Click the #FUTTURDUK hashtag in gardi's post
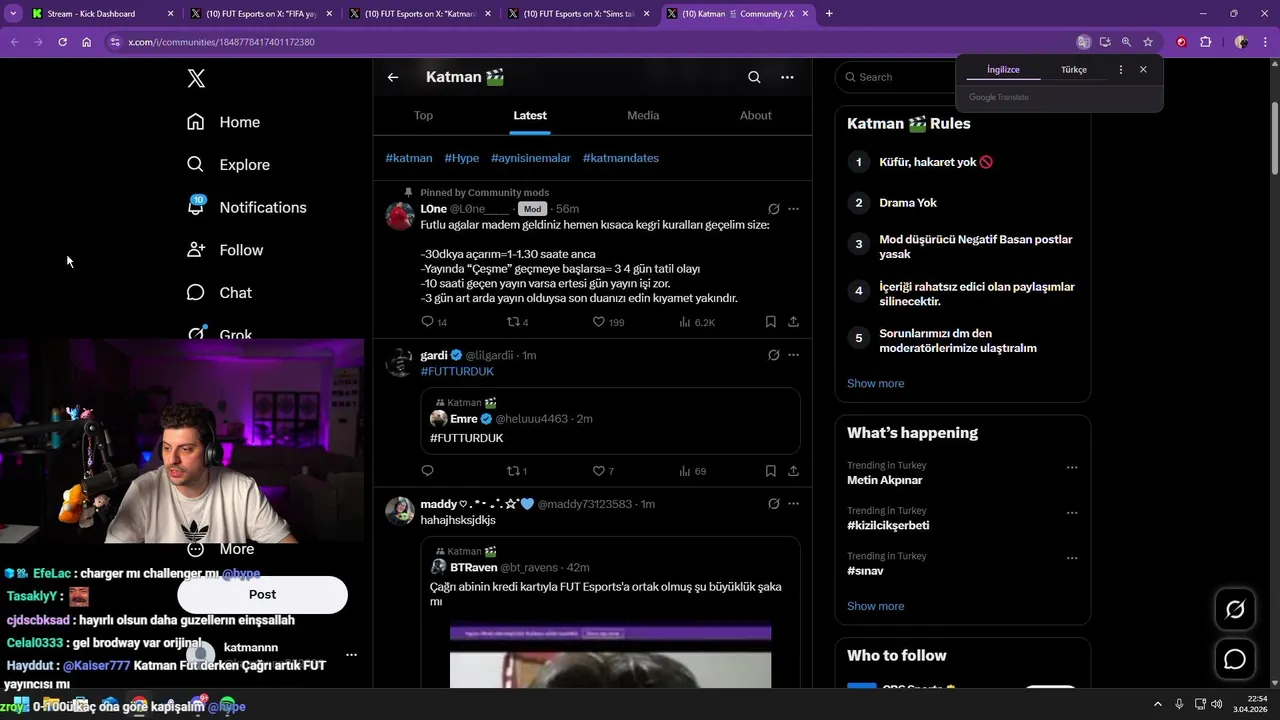Screen dimensions: 1280x720 pos(457,371)
